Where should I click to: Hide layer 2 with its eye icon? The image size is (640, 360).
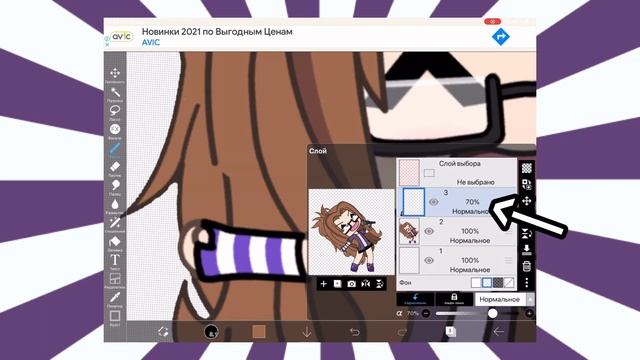tap(429, 231)
